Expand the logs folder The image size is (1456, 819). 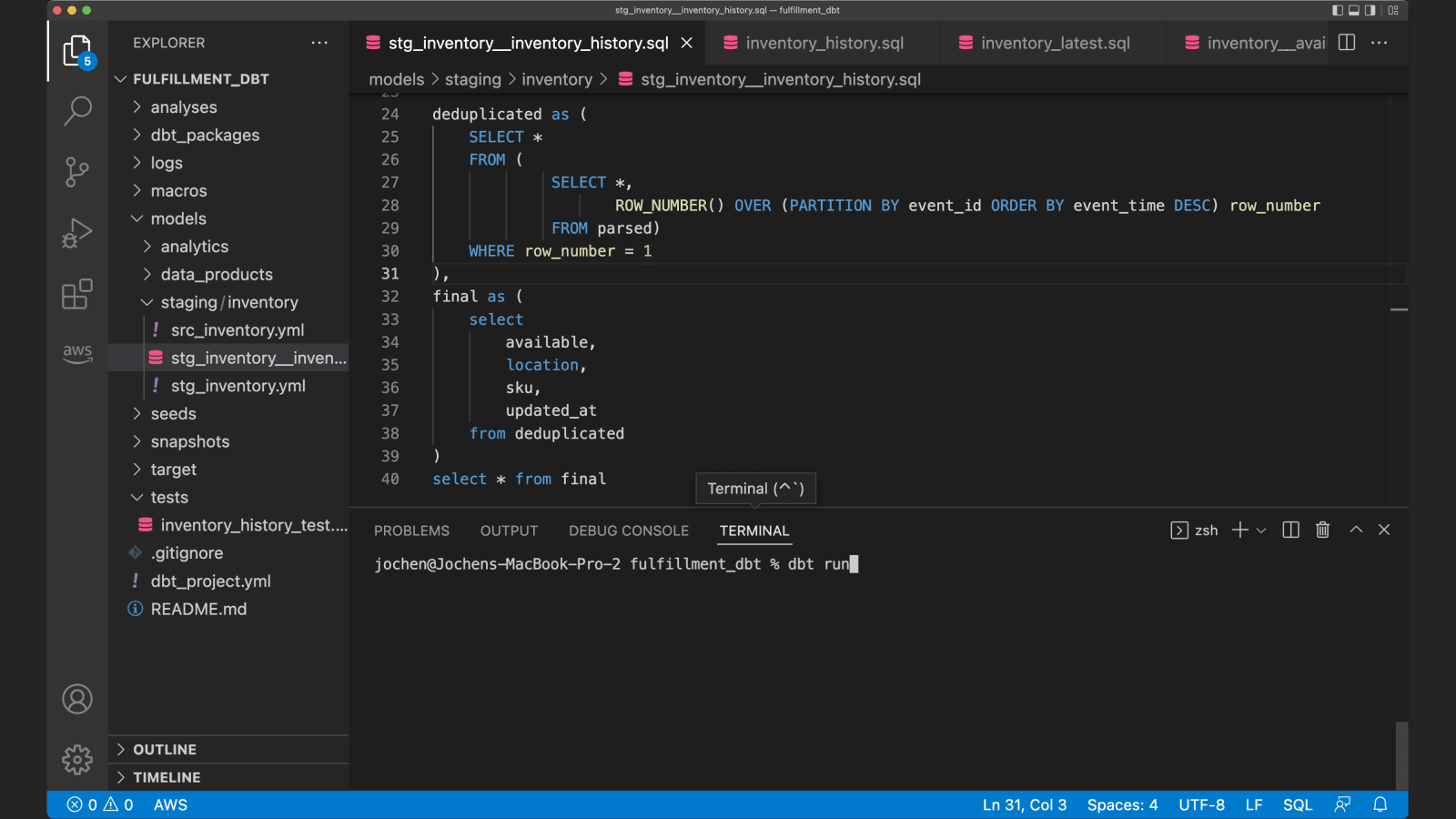pyautogui.click(x=227, y=163)
